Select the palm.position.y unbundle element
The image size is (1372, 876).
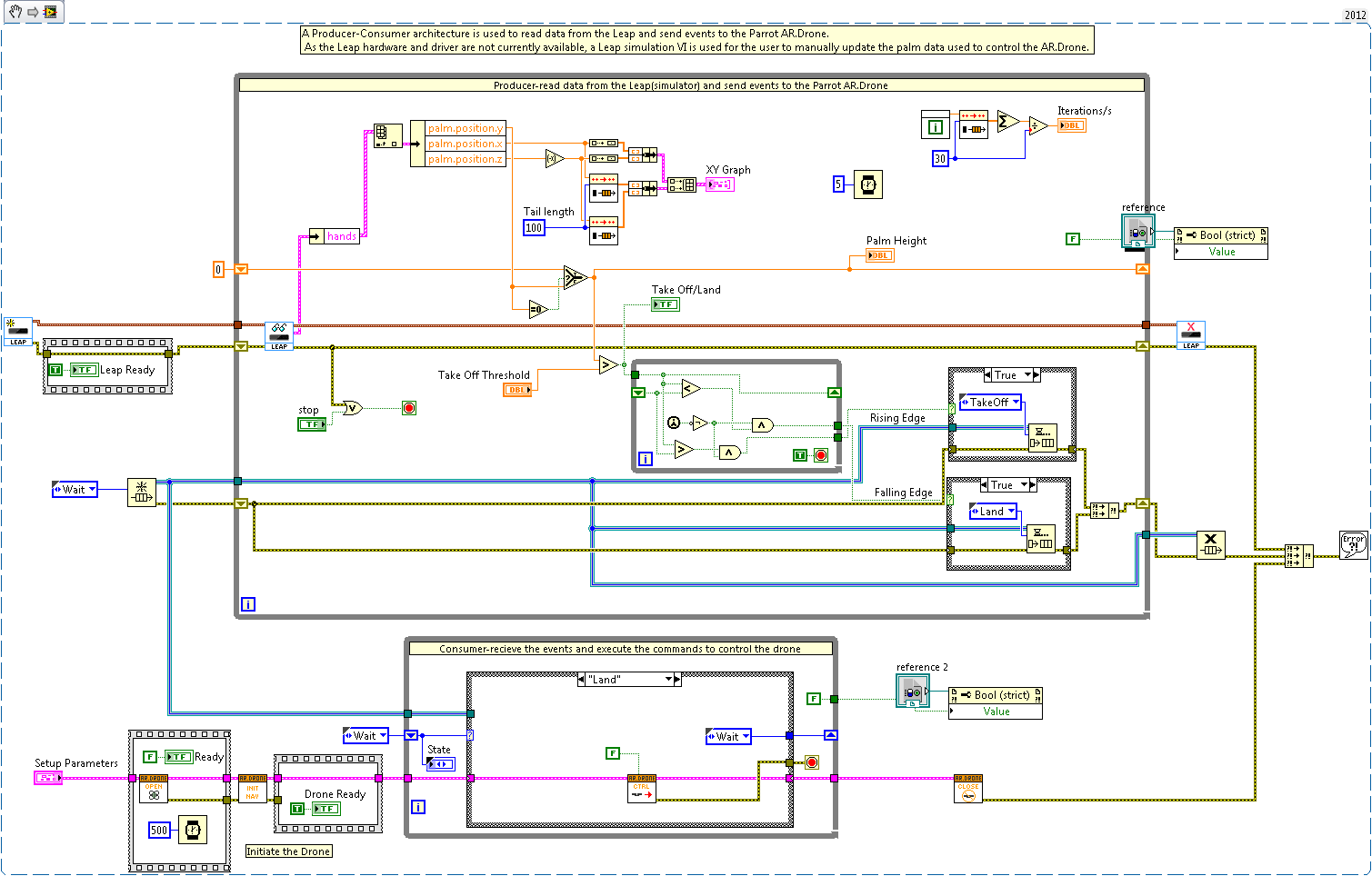coord(466,128)
